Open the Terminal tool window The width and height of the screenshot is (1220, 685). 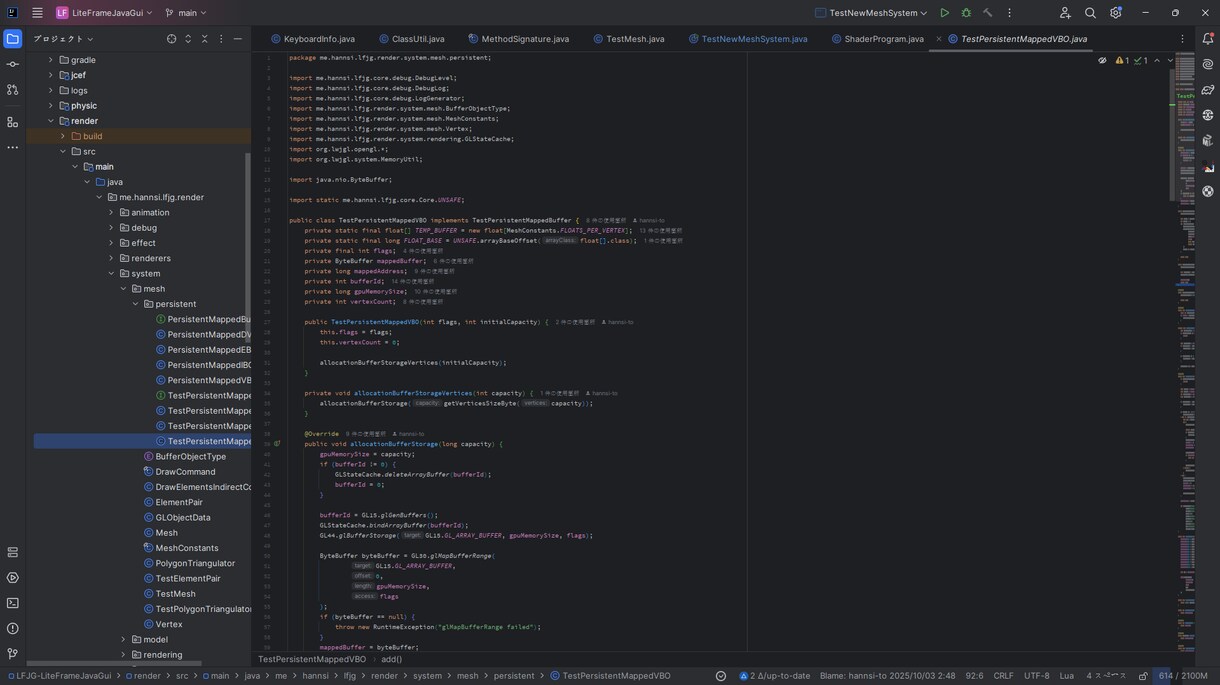[12, 603]
